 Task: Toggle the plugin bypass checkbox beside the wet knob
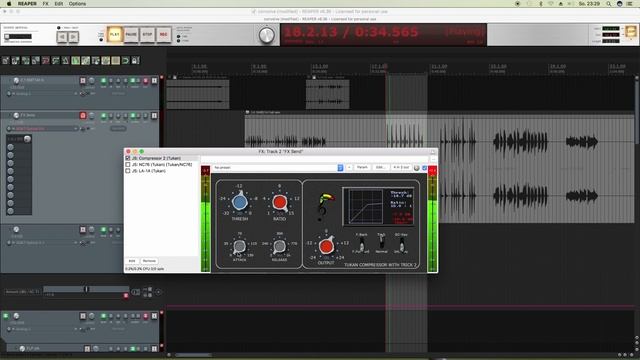click(425, 168)
